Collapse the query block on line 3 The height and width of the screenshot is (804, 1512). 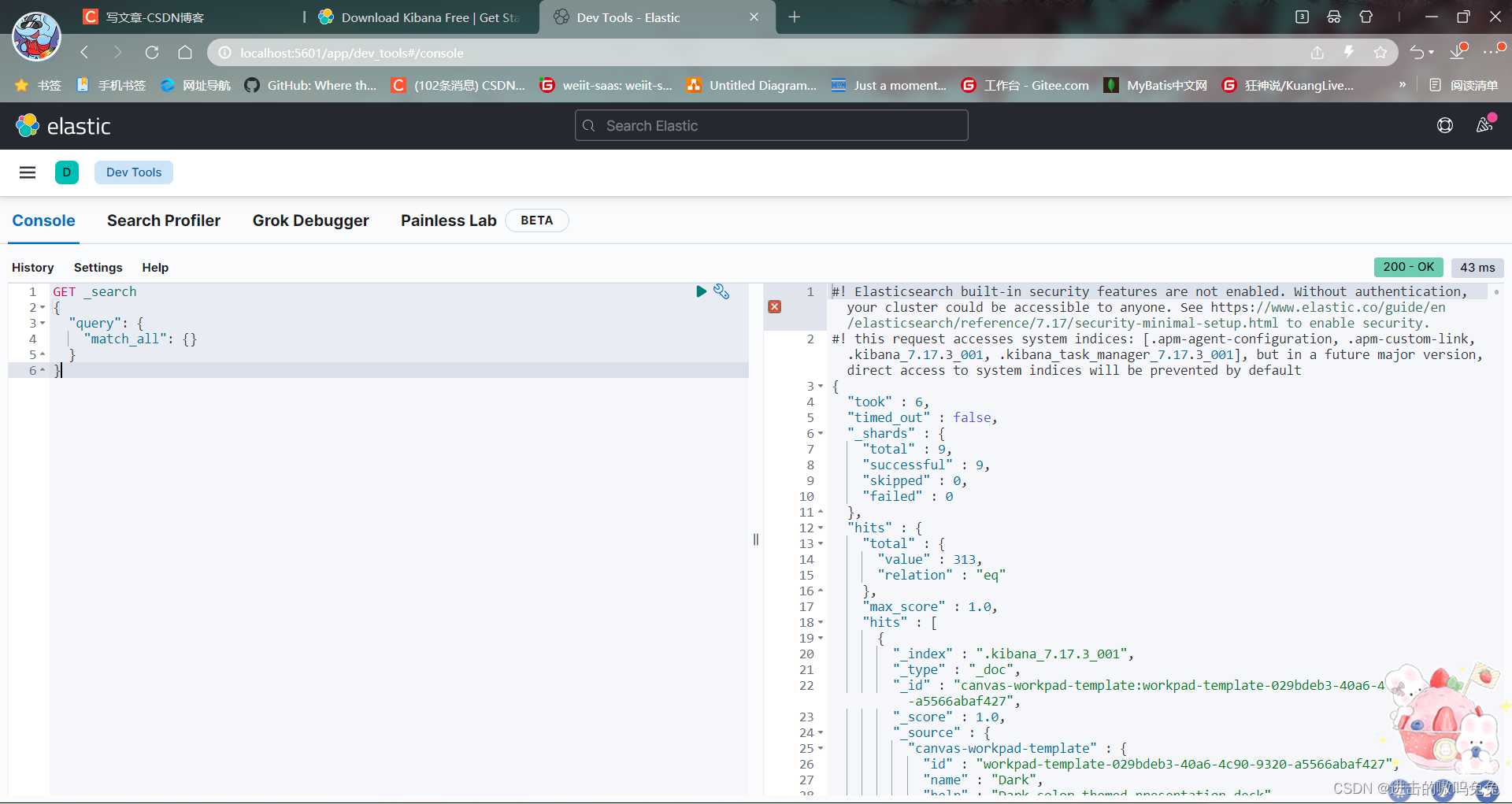[x=43, y=324]
